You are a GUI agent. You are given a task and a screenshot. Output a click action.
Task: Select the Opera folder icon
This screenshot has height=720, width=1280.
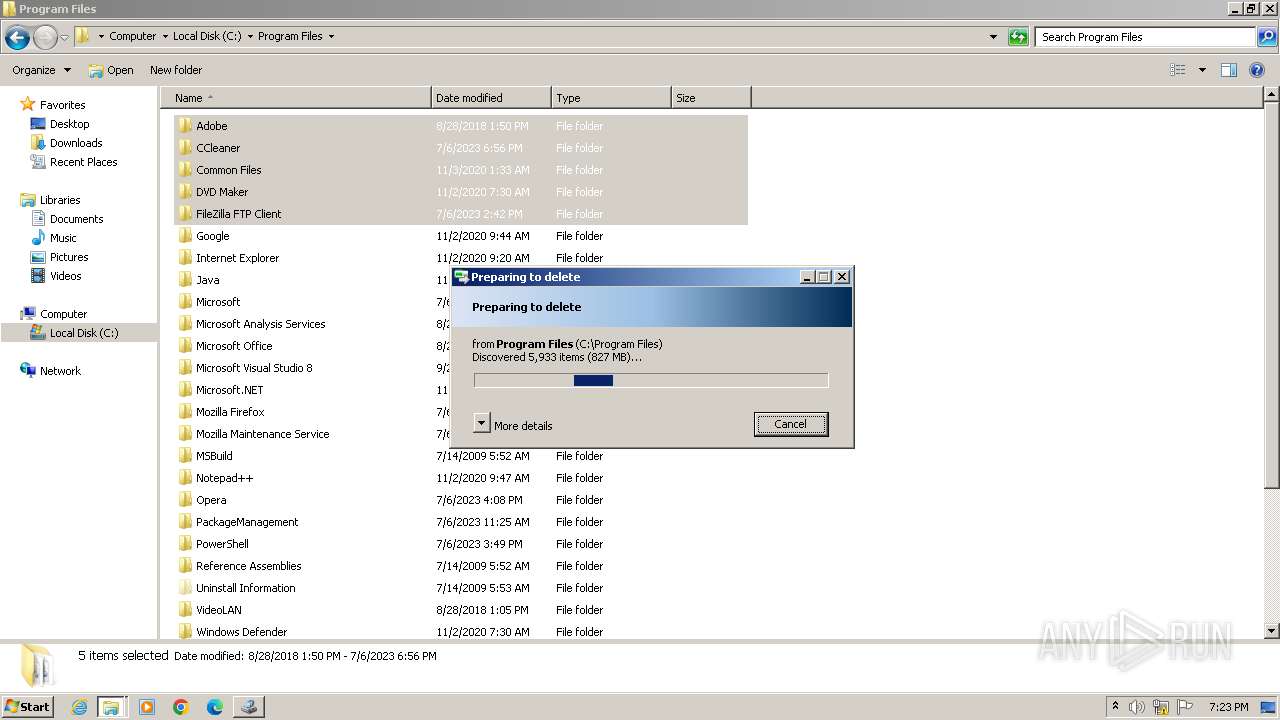185,500
